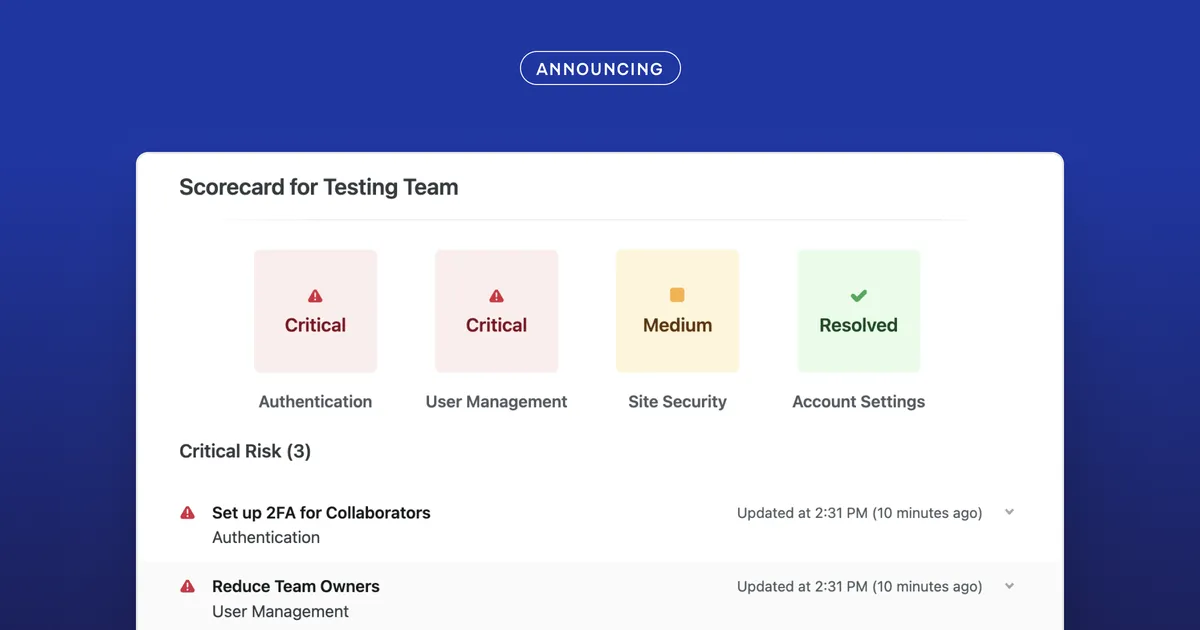This screenshot has width=1200, height=630.
Task: Click the Medium label under Site Security
Action: (677, 325)
